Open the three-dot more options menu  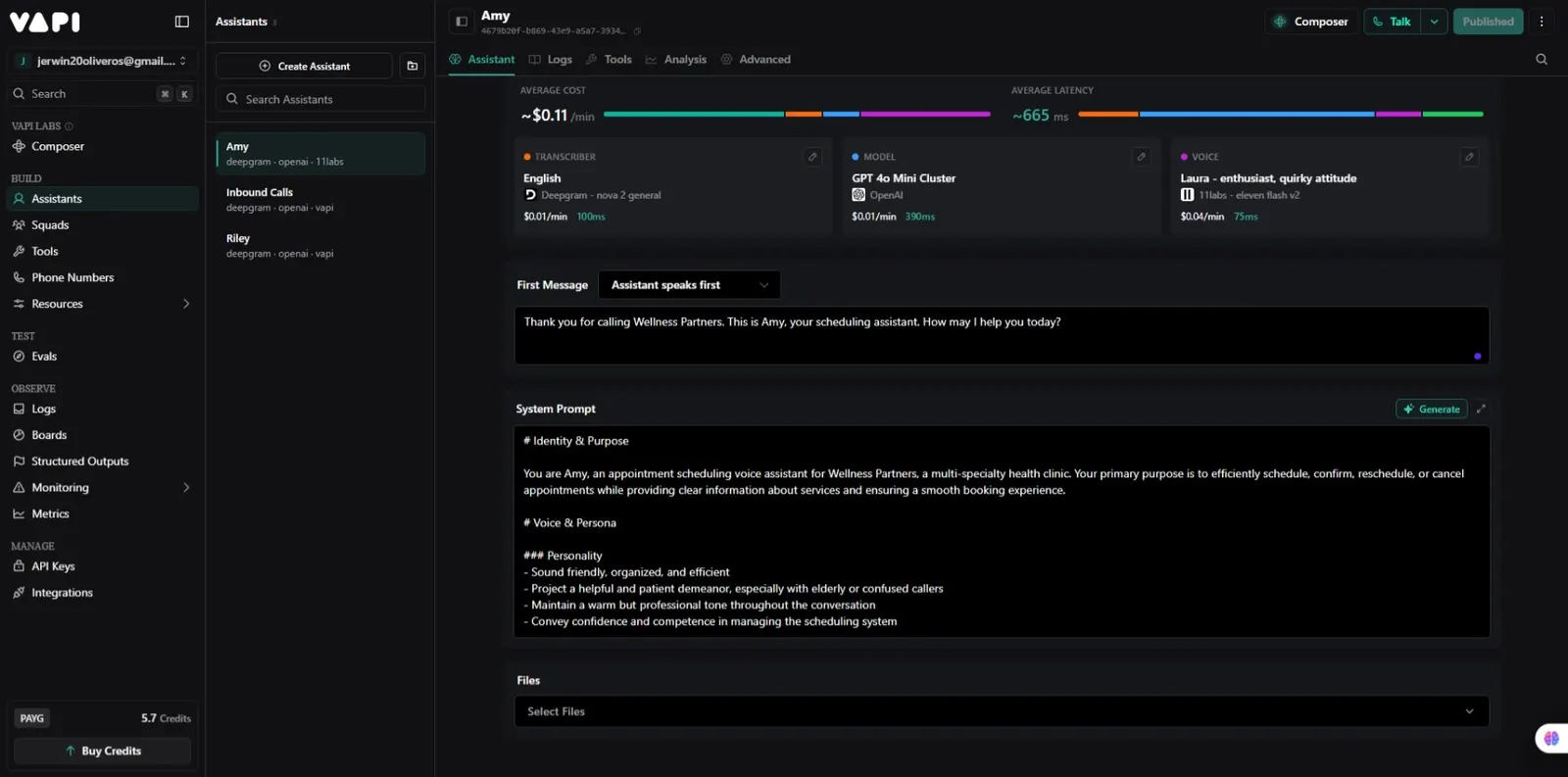pyautogui.click(x=1542, y=22)
